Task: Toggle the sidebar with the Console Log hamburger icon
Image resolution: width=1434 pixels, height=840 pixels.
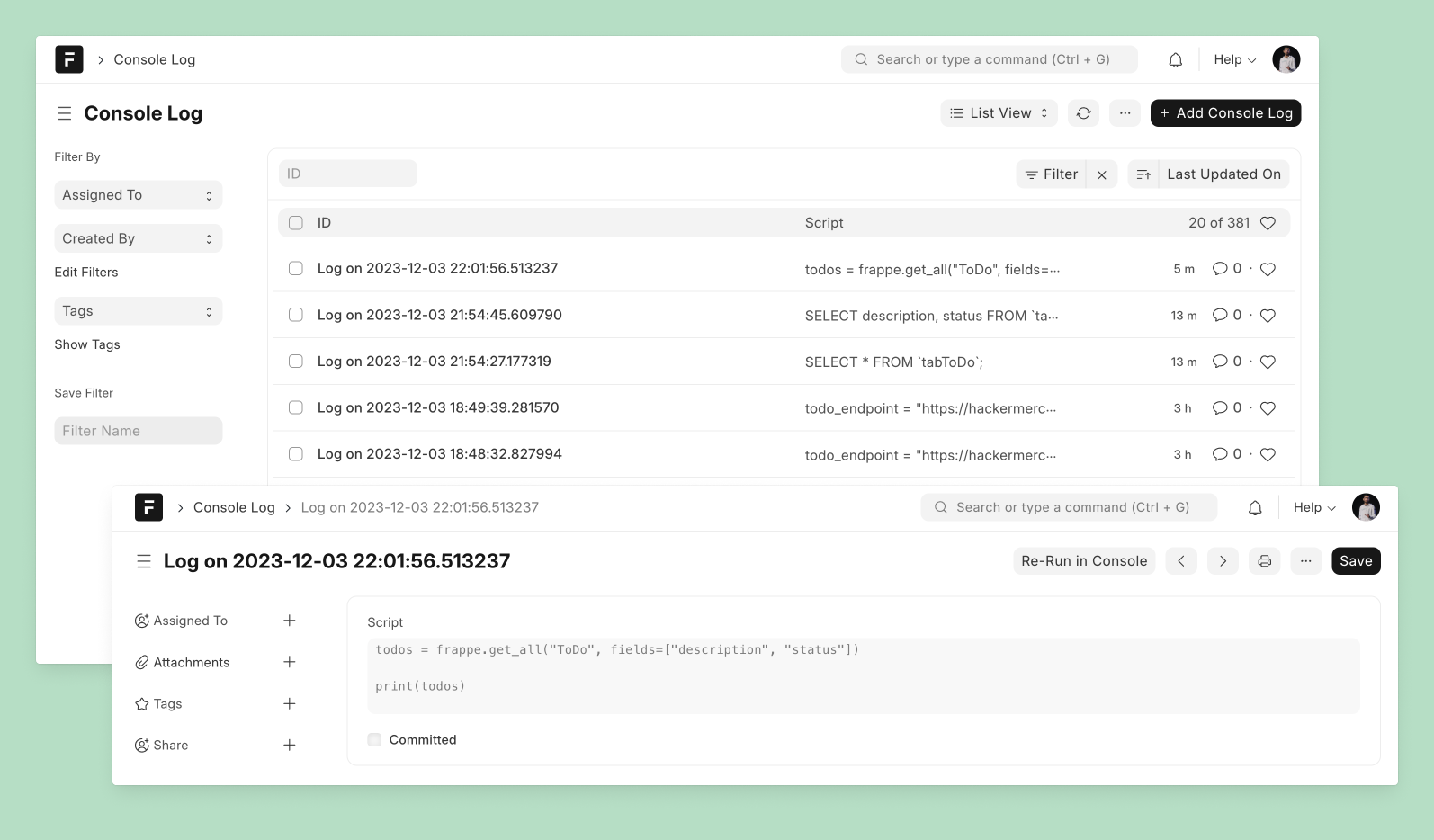Action: click(x=64, y=113)
